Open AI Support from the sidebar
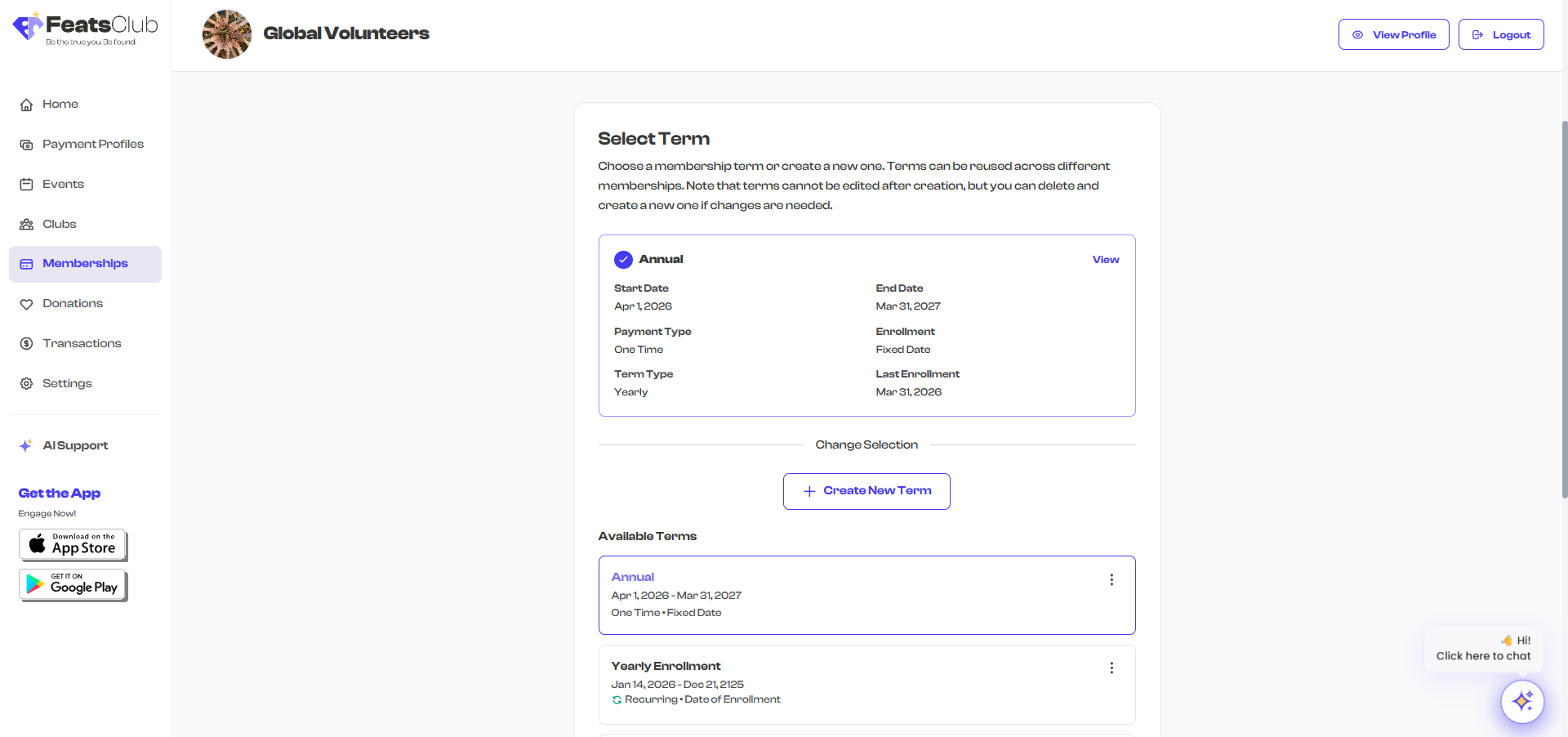Image resolution: width=1568 pixels, height=737 pixels. click(x=85, y=446)
